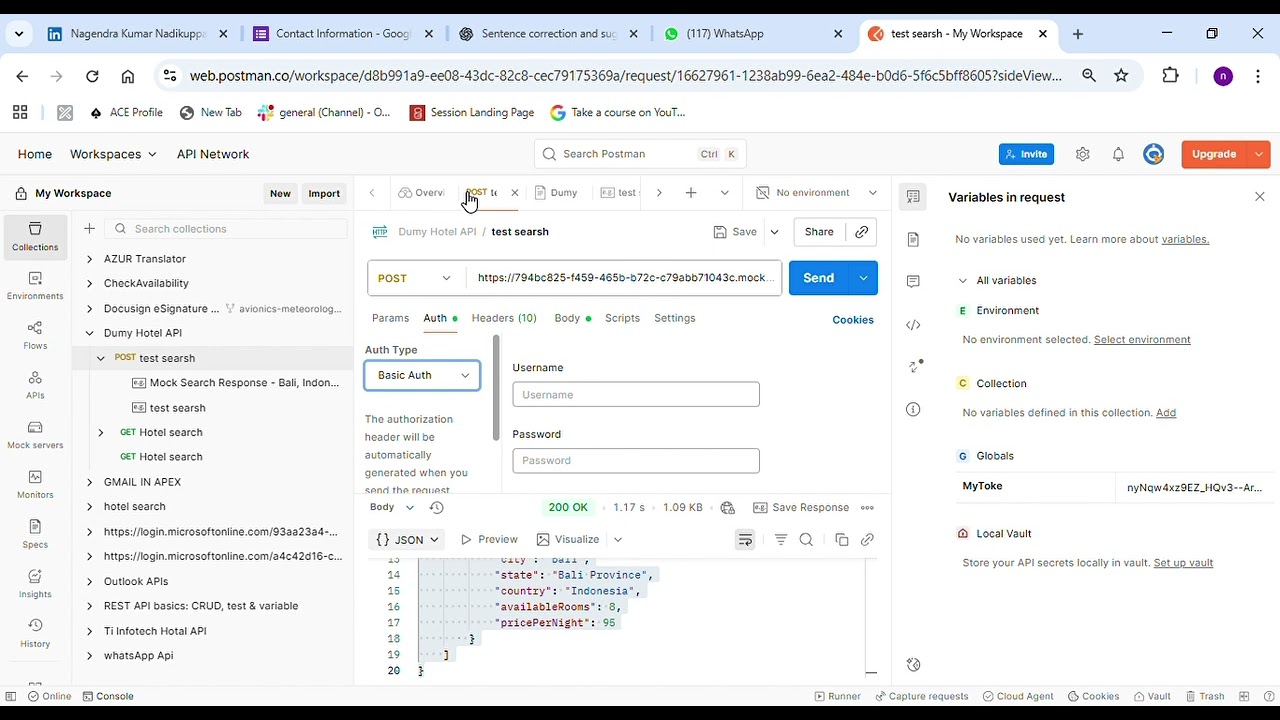Open History in the sidebar
This screenshot has height=720, width=1280.
(35, 633)
